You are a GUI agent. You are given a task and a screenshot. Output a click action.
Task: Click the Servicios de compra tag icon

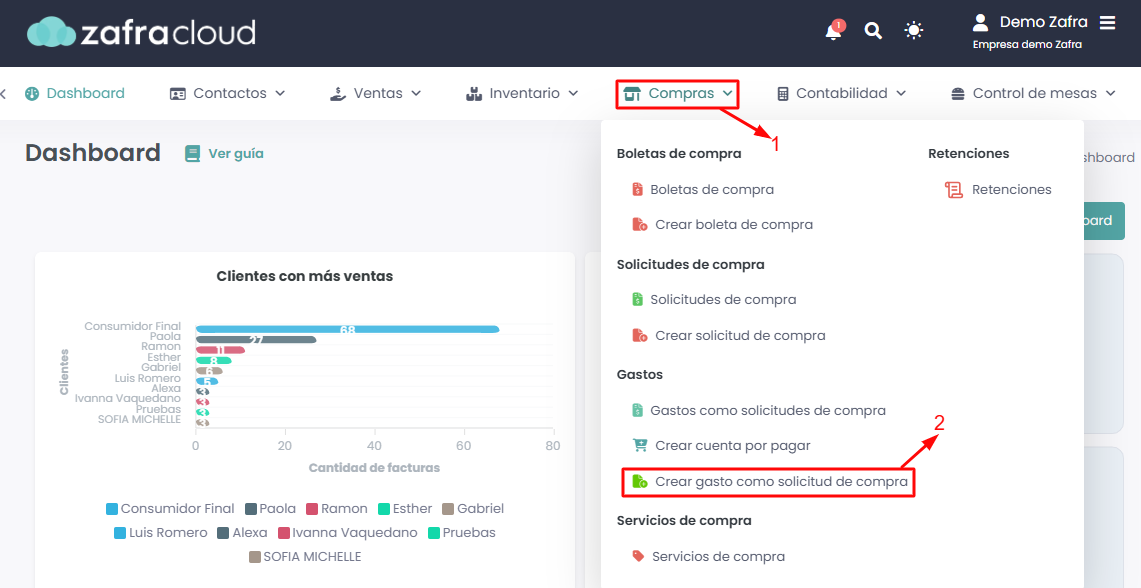638,557
